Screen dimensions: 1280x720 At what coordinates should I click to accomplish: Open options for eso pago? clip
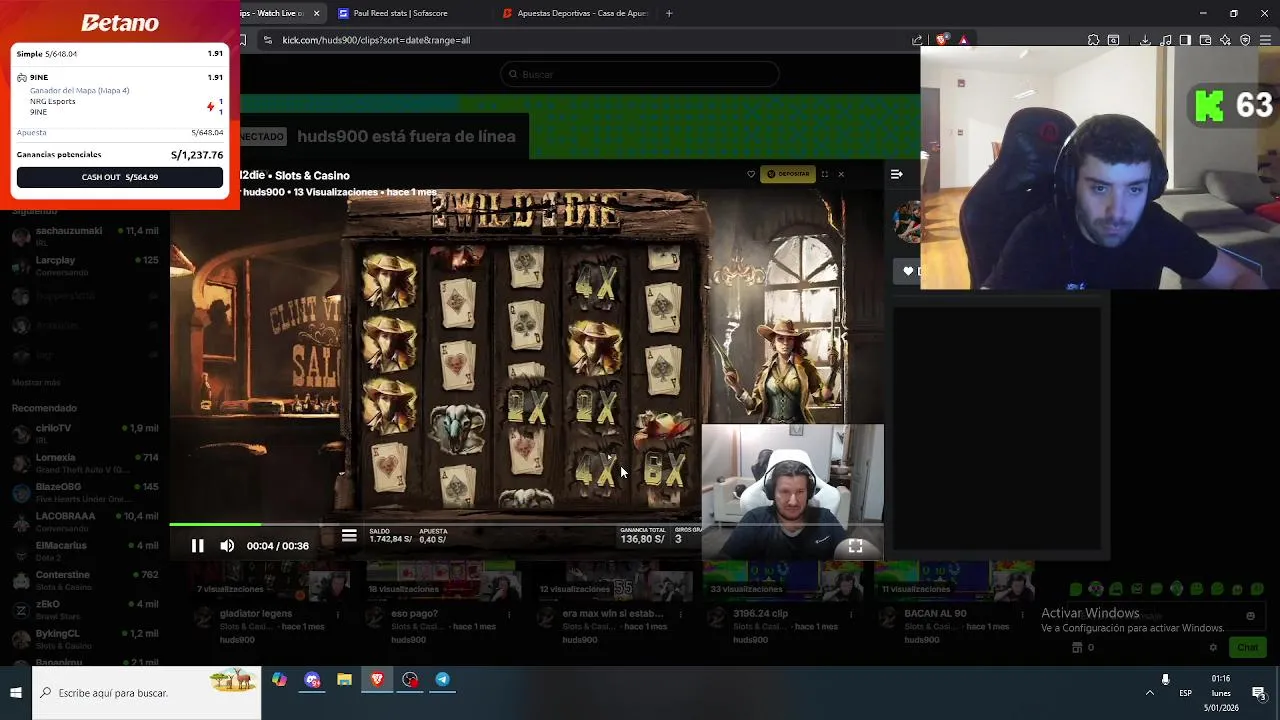tap(510, 614)
